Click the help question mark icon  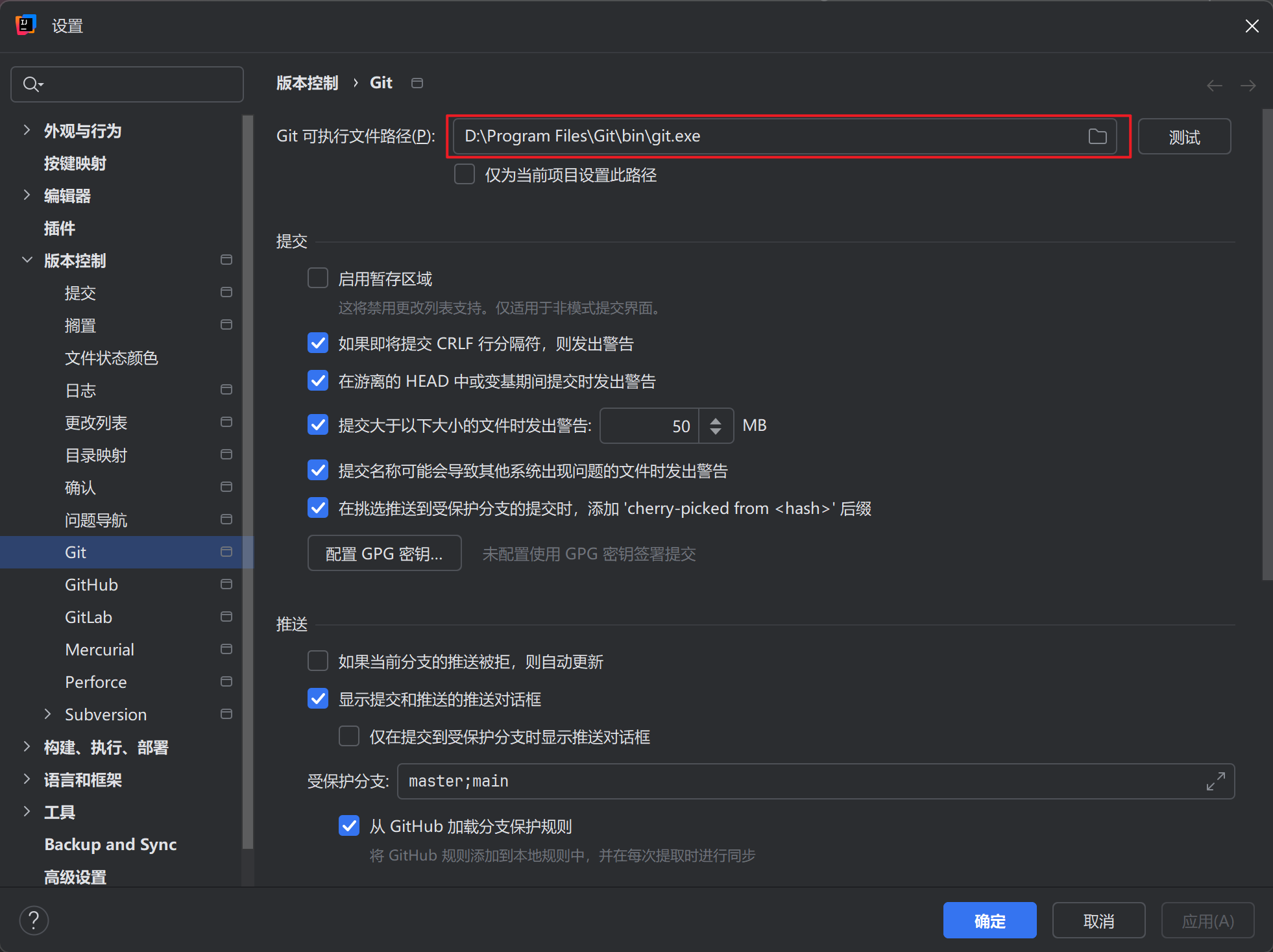(34, 920)
